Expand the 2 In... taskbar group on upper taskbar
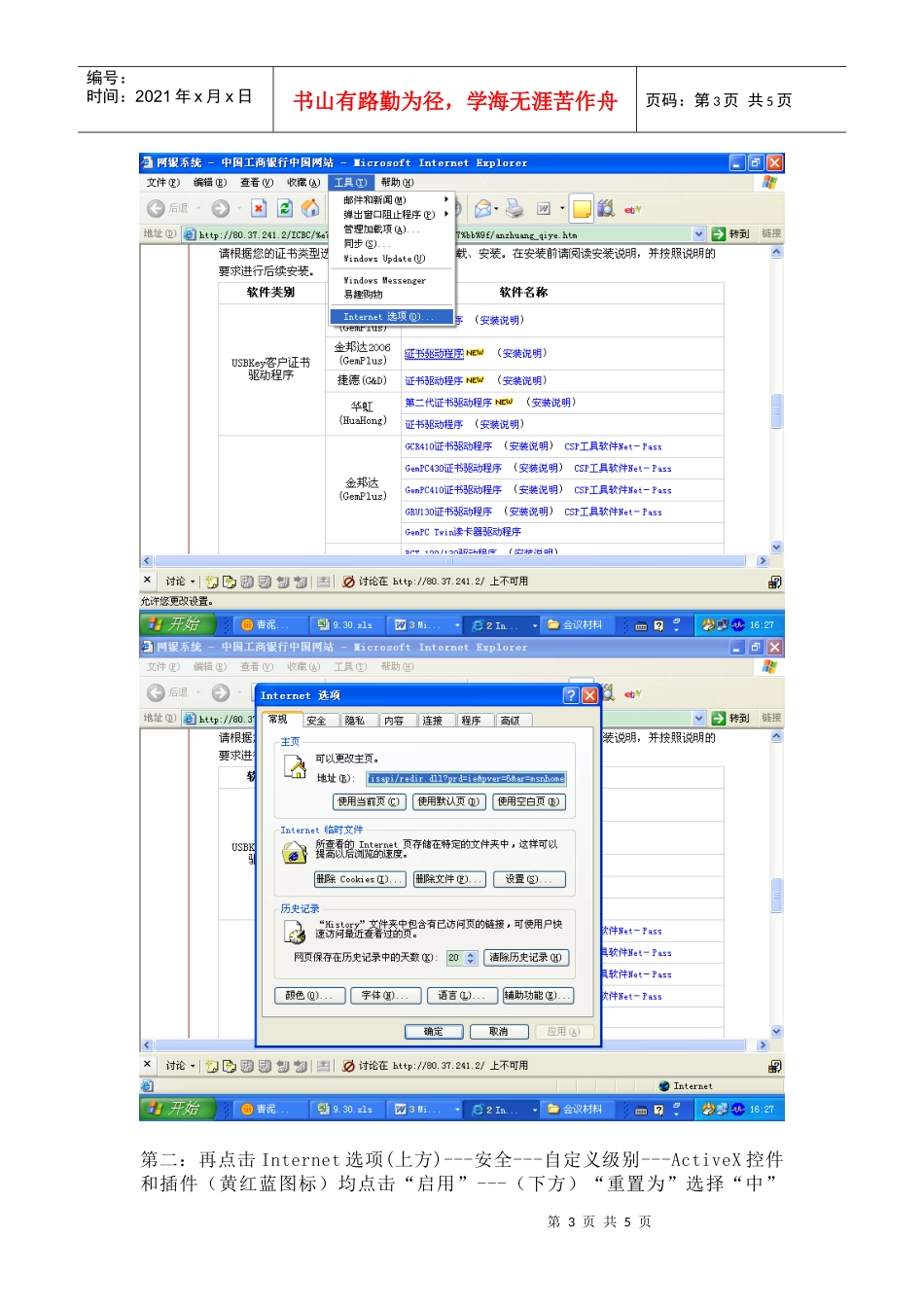 tap(535, 625)
